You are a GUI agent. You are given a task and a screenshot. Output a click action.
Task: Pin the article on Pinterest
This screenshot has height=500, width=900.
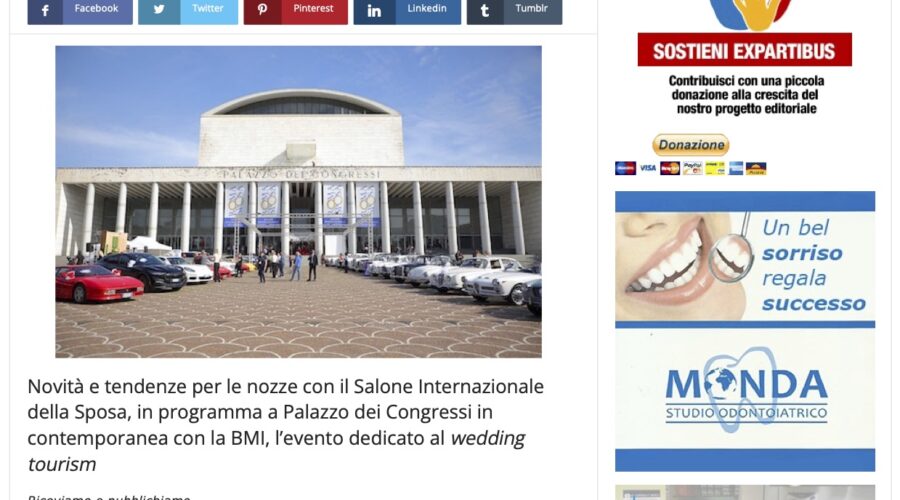(x=296, y=10)
